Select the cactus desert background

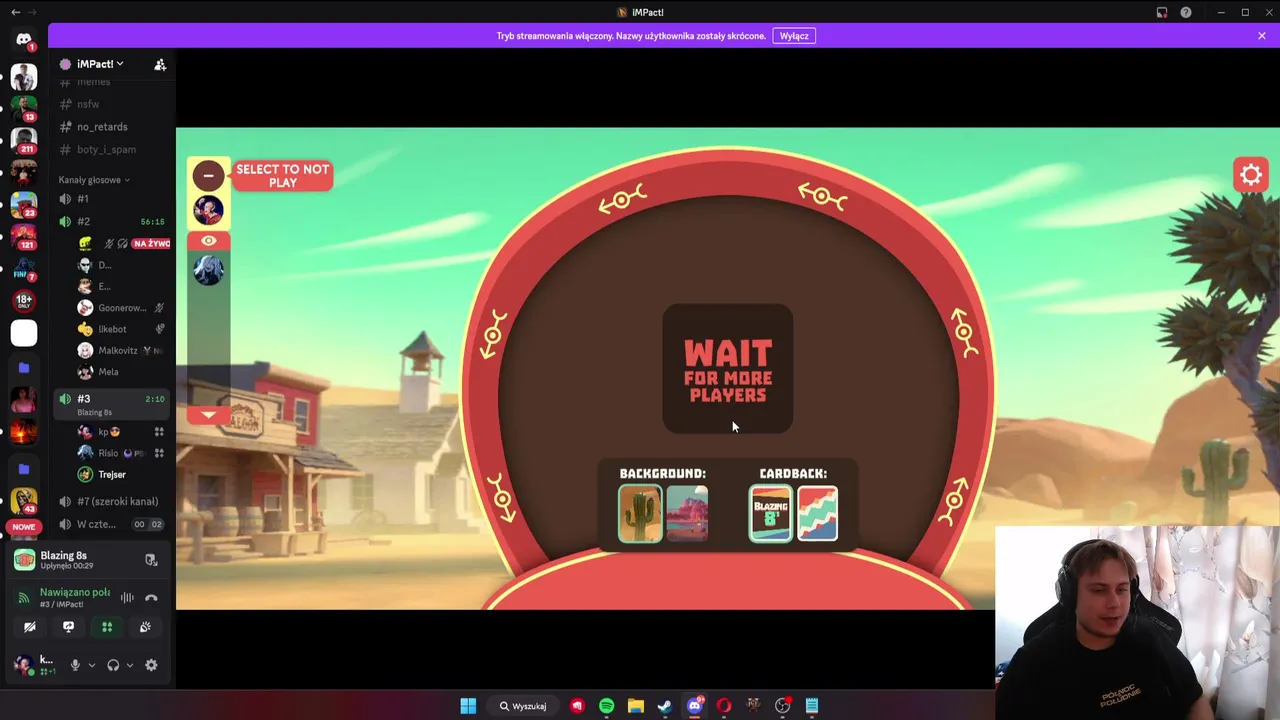[640, 514]
